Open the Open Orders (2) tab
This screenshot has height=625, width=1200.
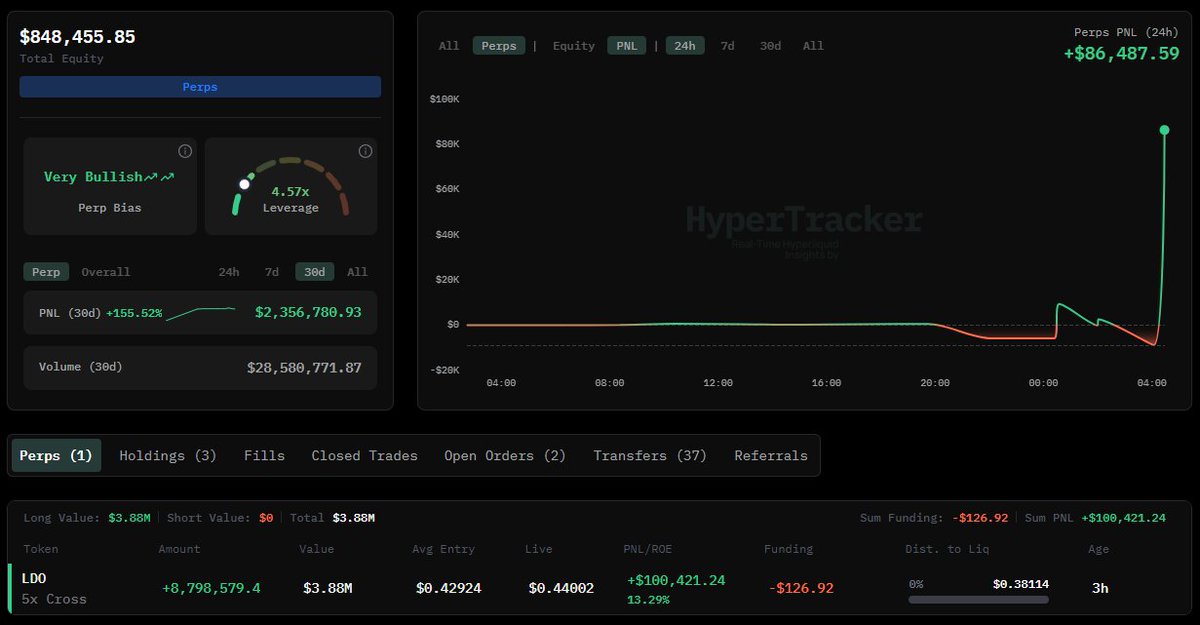coord(505,455)
